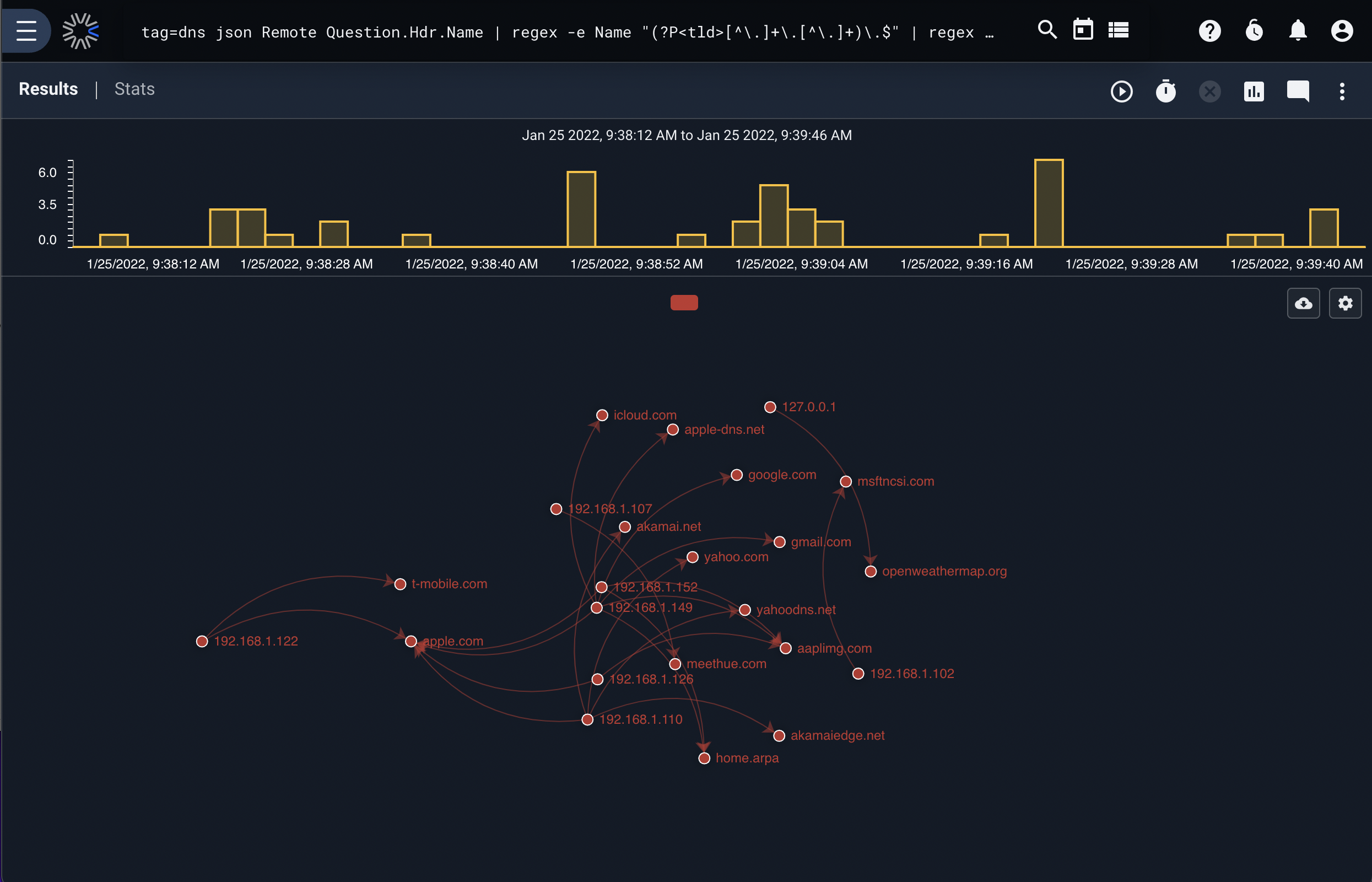Open the user account profile icon

[1342, 31]
